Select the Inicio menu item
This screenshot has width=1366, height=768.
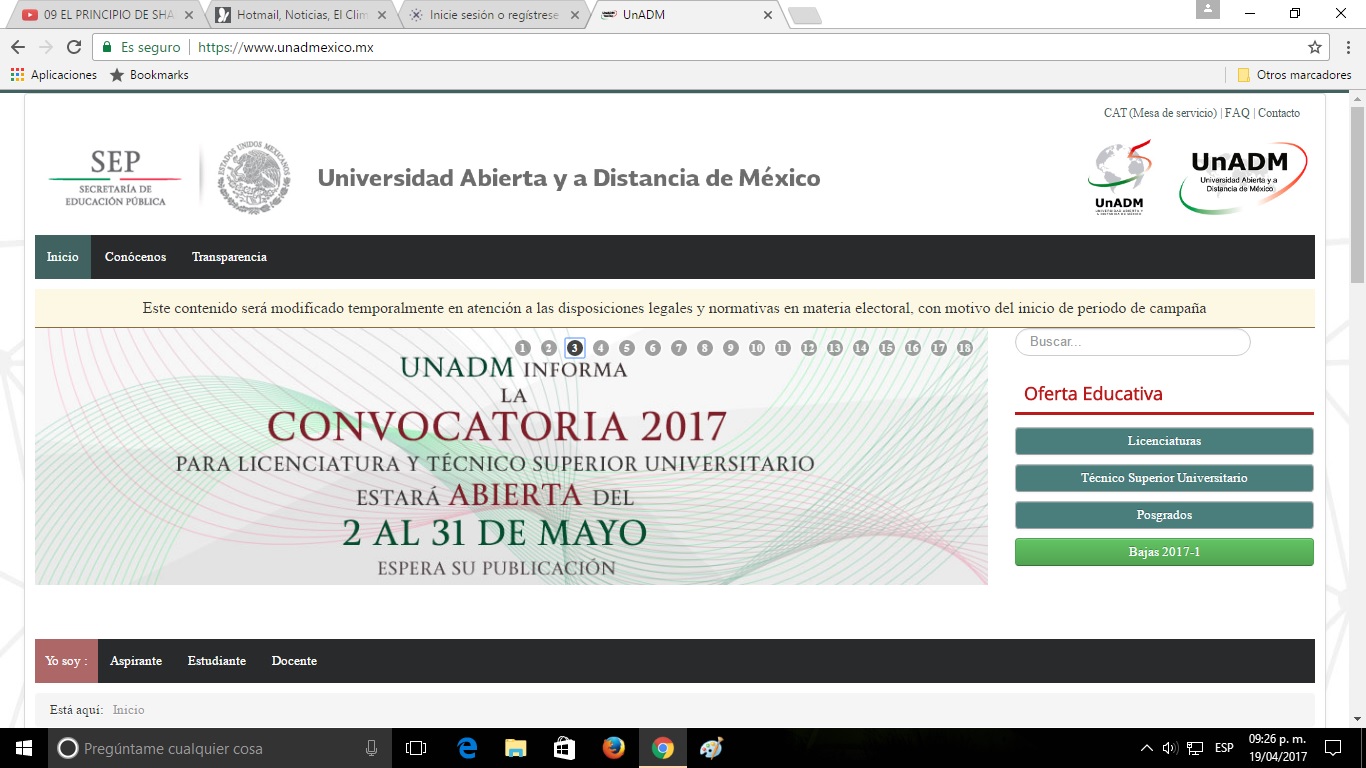tap(62, 257)
